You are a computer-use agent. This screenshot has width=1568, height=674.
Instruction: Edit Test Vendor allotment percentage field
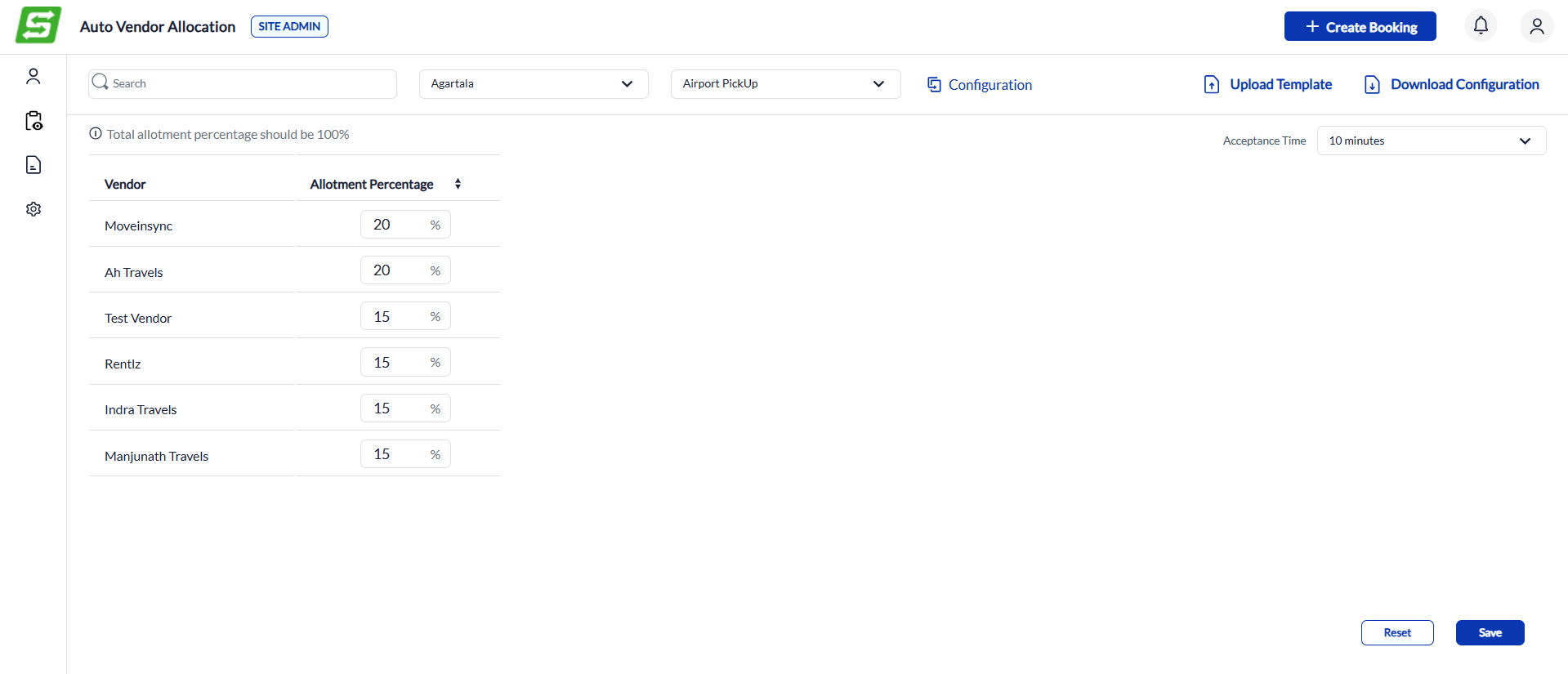[405, 316]
